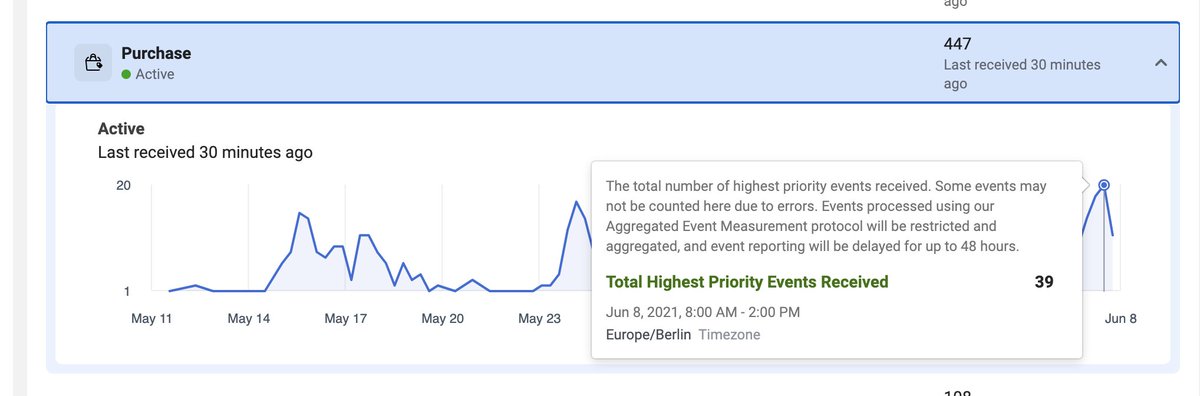Viewport: 1200px width, 396px height.
Task: Click the green Active status under Purchase
Action: 148,74
